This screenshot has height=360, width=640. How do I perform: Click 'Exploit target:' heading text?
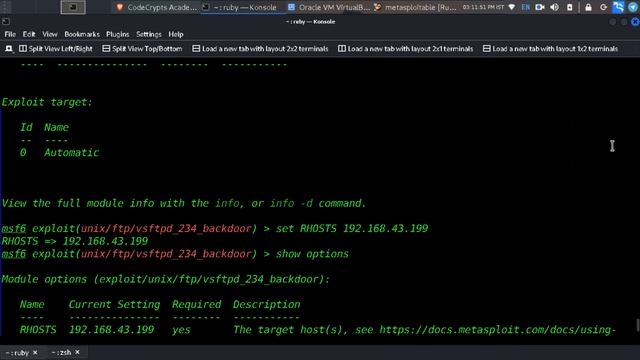(47, 102)
